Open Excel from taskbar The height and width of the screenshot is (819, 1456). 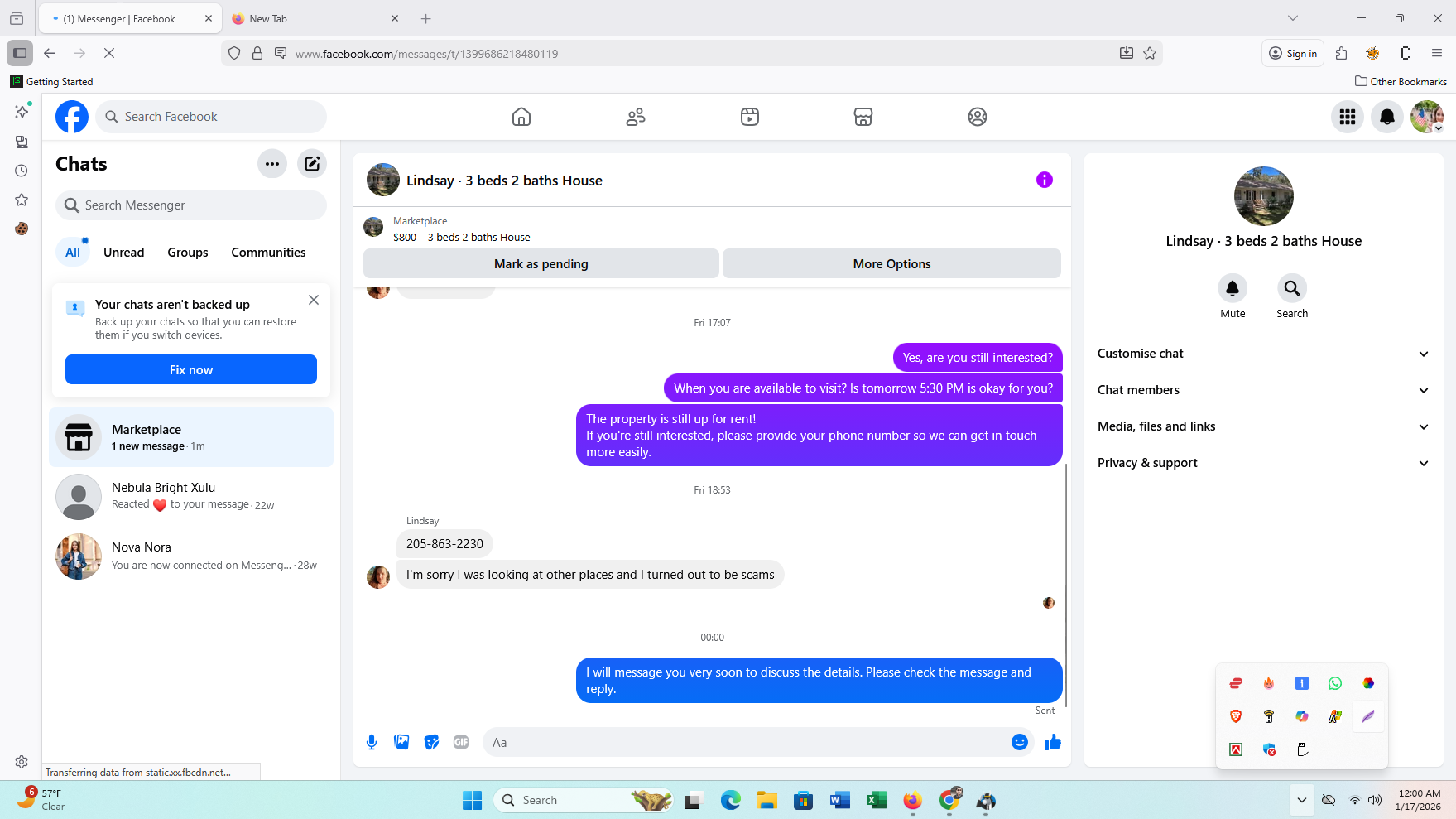point(876,800)
